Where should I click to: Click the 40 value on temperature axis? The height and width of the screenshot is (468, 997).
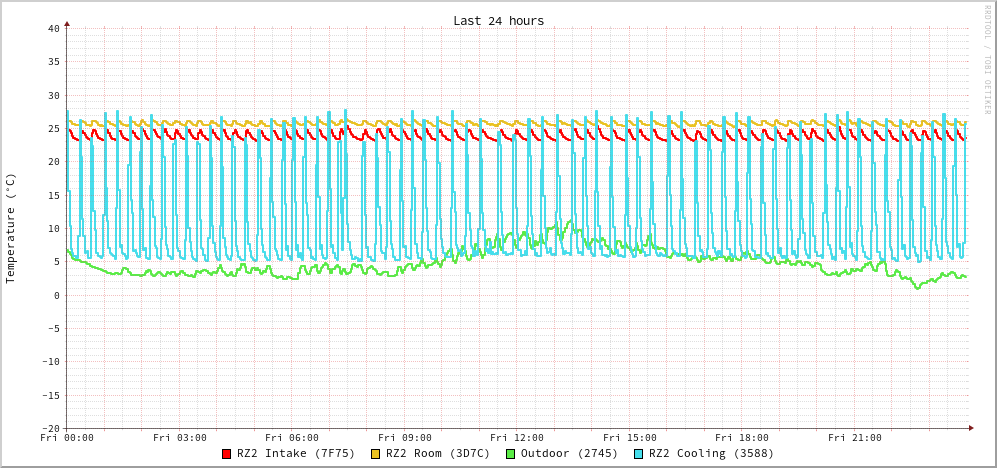click(x=53, y=28)
